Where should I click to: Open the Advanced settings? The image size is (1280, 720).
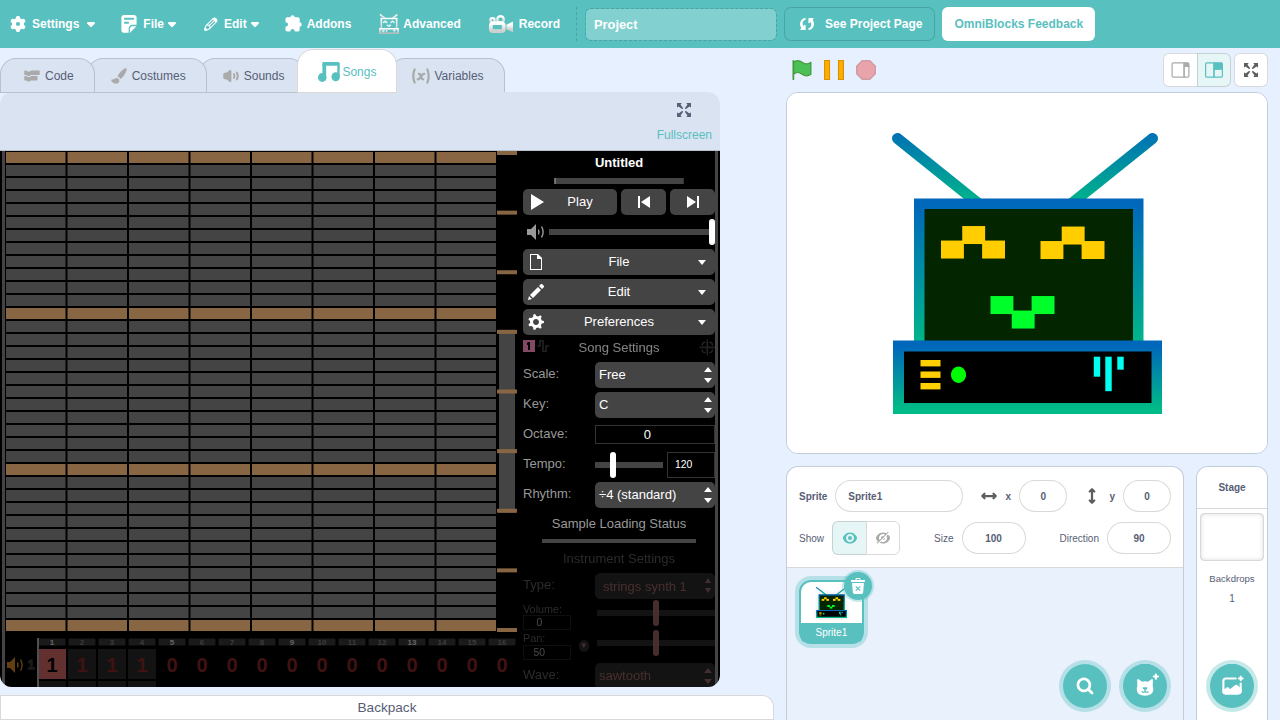[420, 24]
